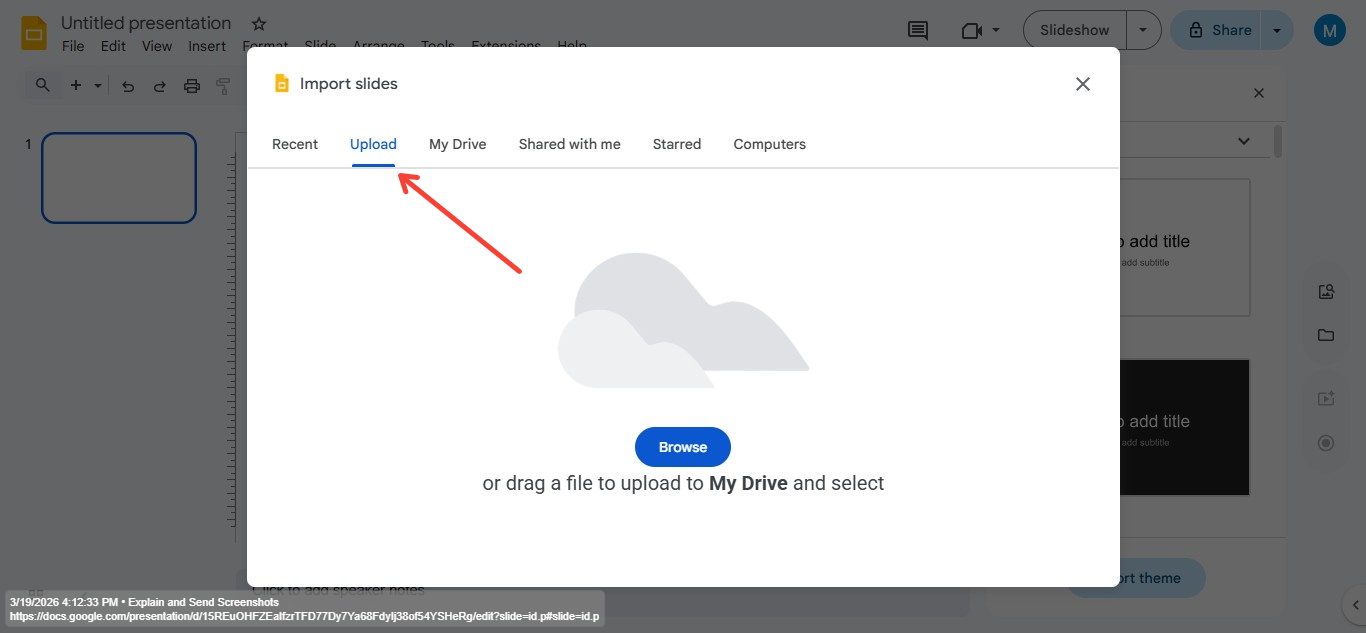Select the Upload tab
The height and width of the screenshot is (633, 1366).
click(373, 144)
